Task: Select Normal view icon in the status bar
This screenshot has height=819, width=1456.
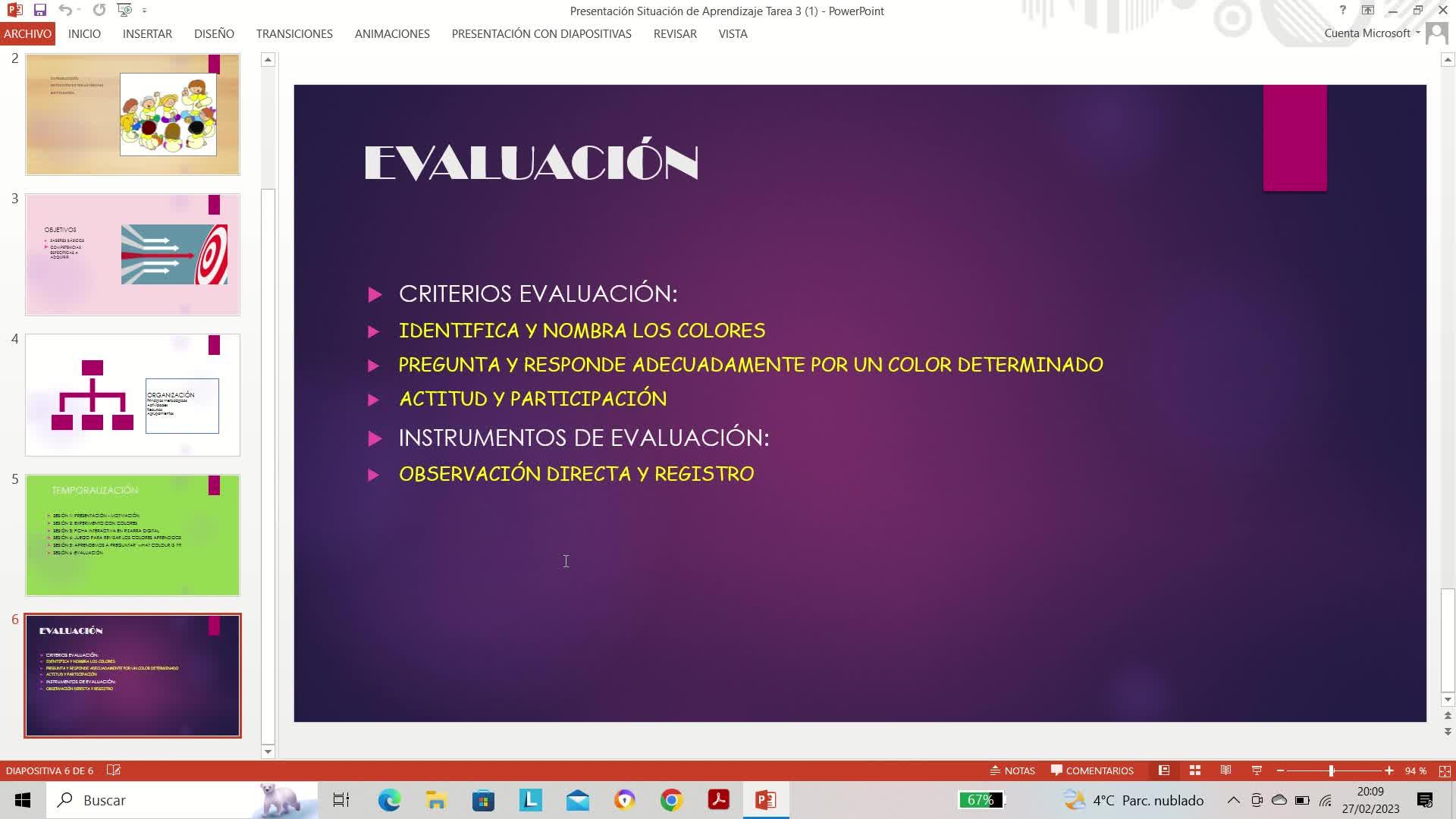Action: coord(1164,770)
